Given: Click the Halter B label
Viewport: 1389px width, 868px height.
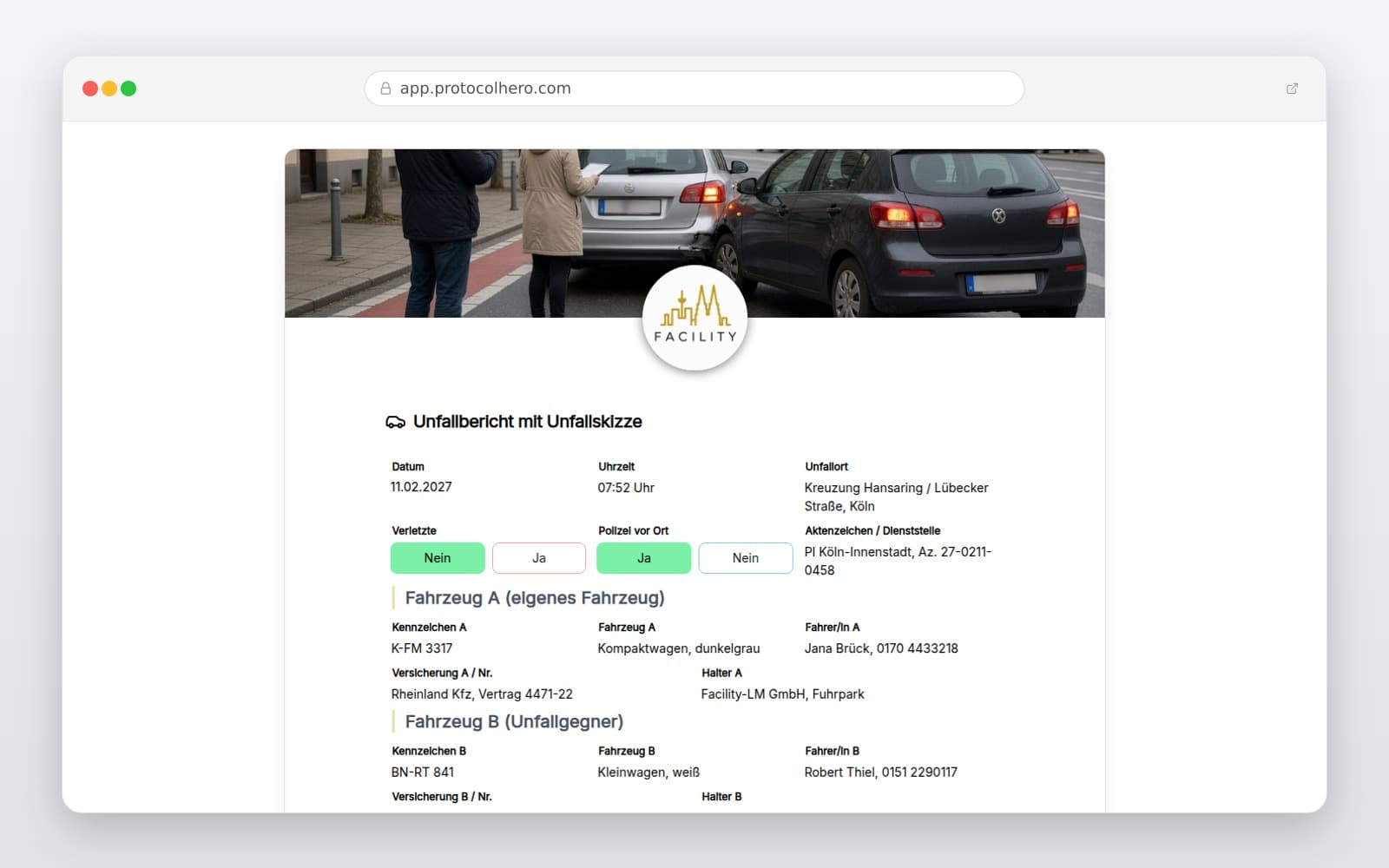Looking at the screenshot, I should 721,797.
